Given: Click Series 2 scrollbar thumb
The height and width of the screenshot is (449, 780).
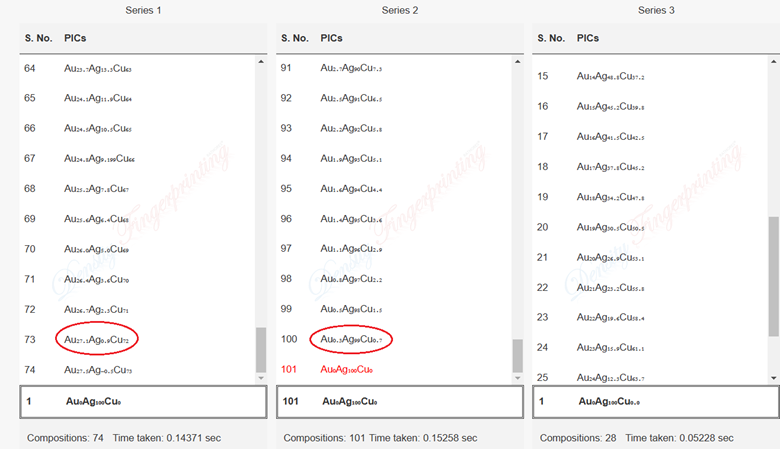Looking at the screenshot, I should 517,355.
